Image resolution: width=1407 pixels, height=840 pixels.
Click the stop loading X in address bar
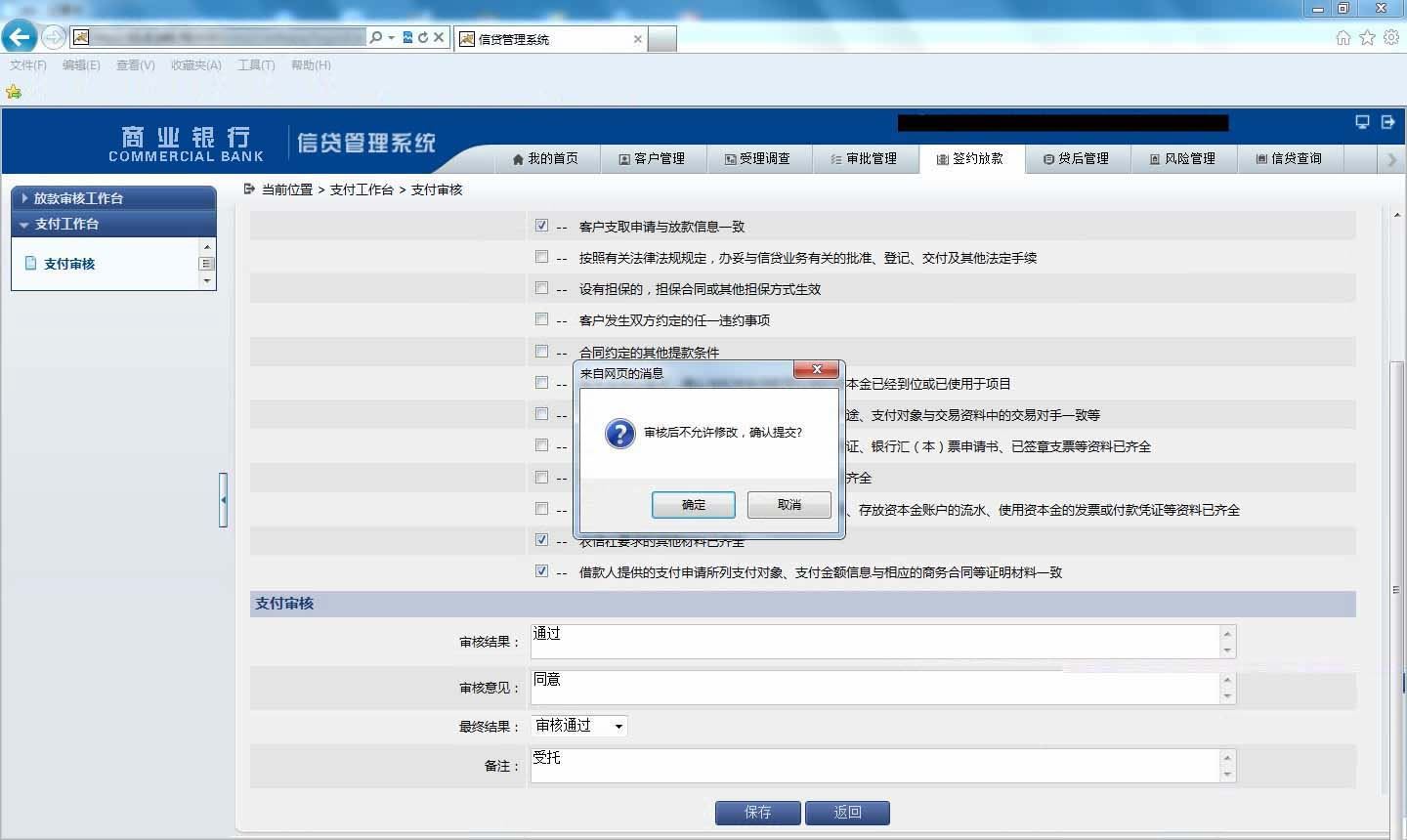439,37
